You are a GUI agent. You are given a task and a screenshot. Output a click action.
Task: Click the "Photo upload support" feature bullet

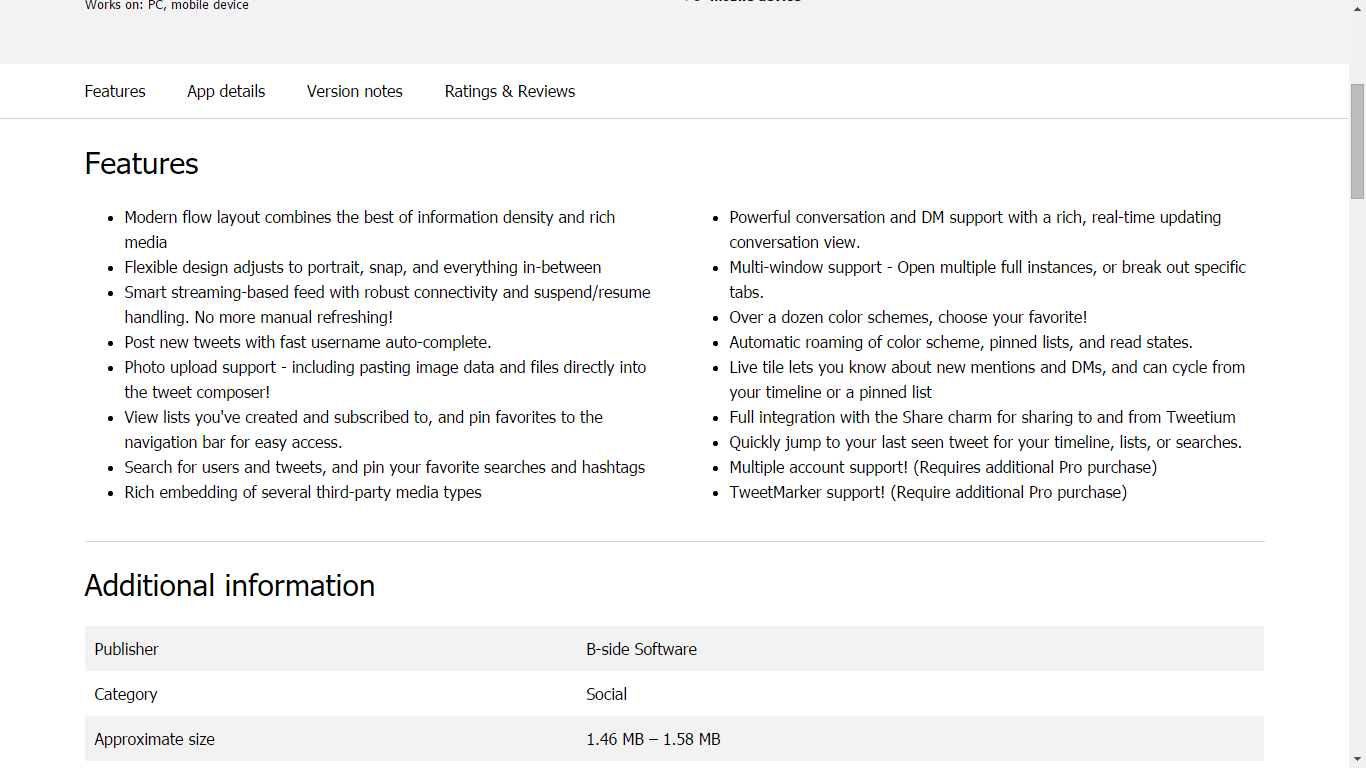tap(386, 380)
